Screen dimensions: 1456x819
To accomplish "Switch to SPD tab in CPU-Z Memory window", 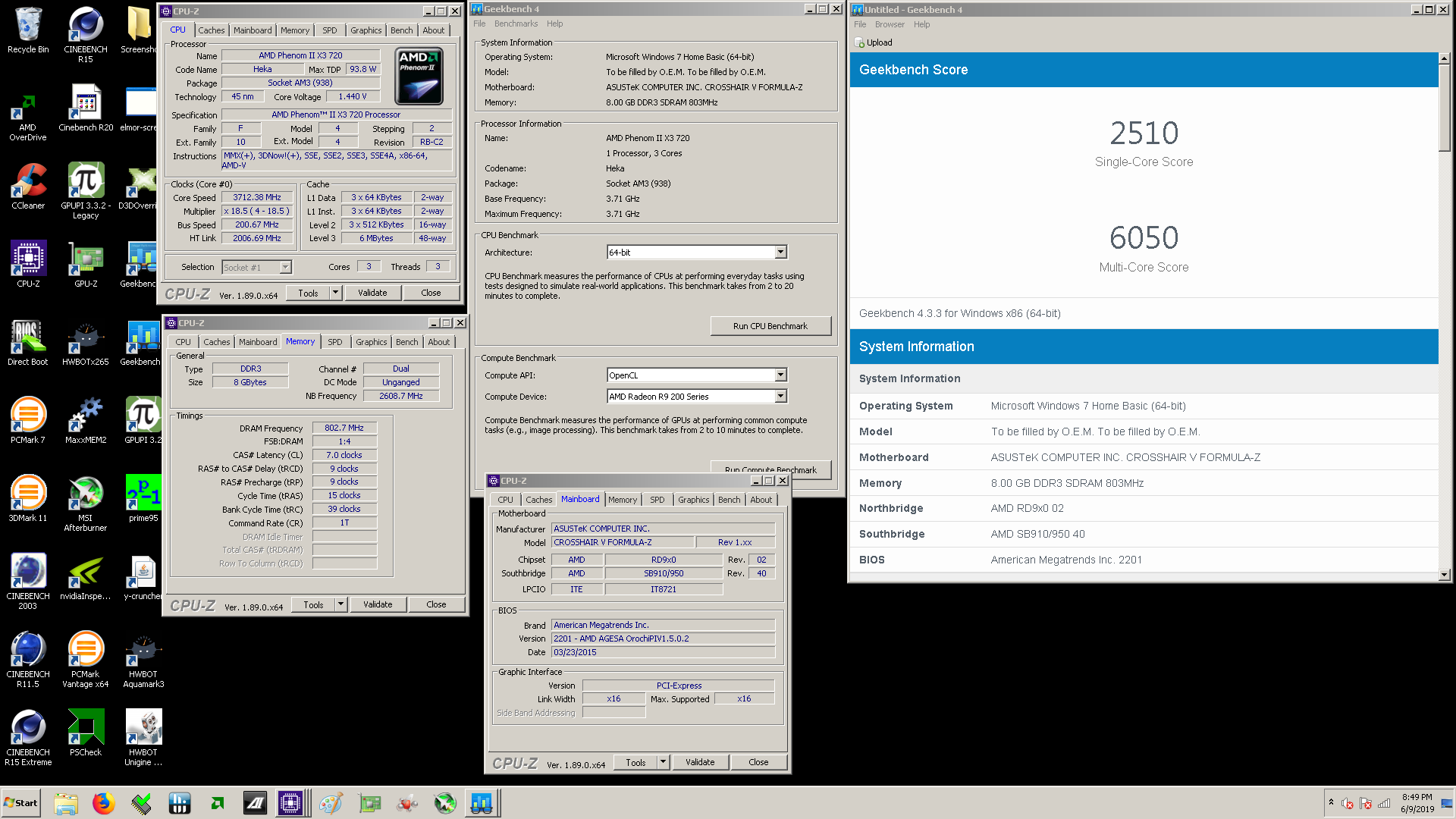I will [x=335, y=342].
